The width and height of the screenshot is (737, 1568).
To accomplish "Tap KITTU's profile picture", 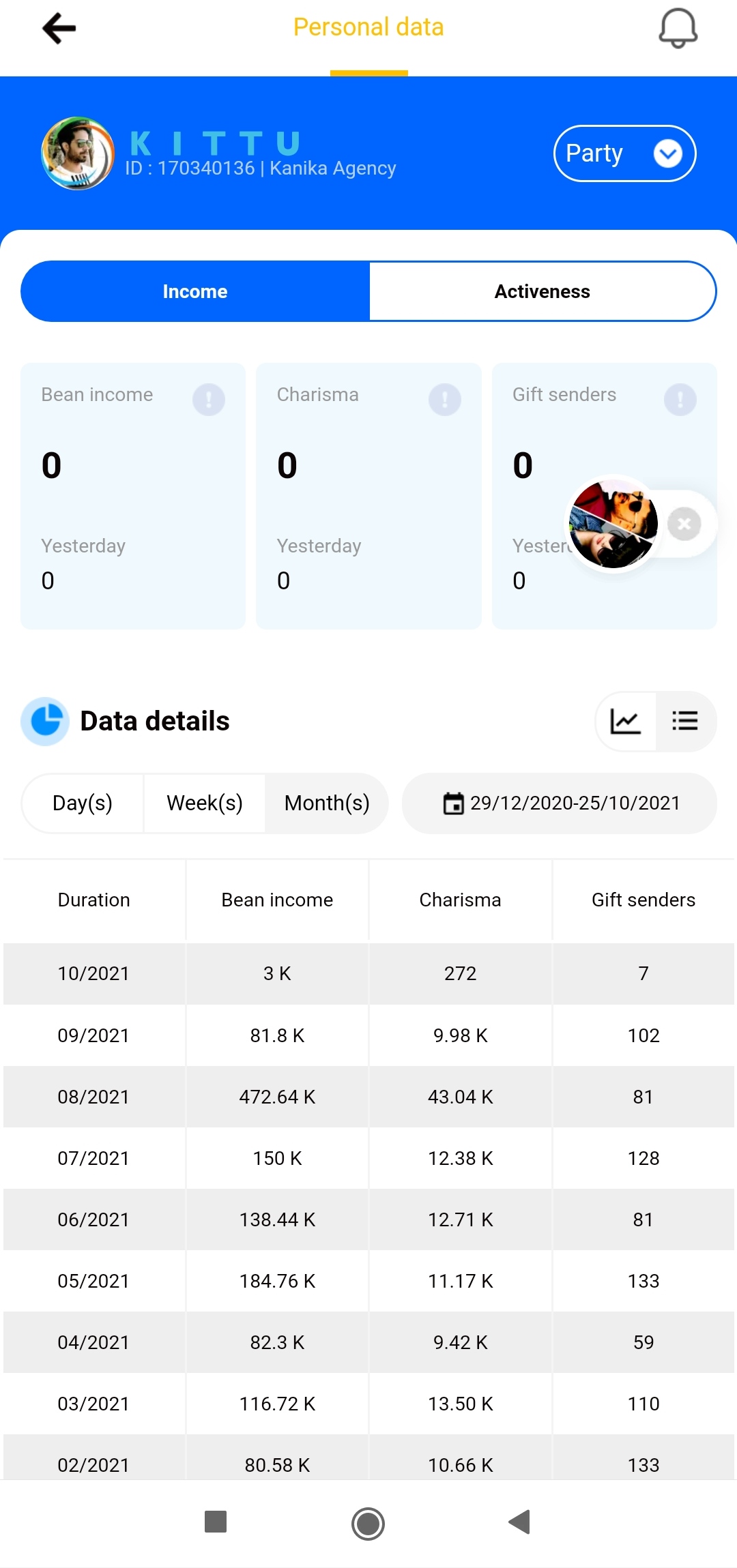I will point(78,153).
